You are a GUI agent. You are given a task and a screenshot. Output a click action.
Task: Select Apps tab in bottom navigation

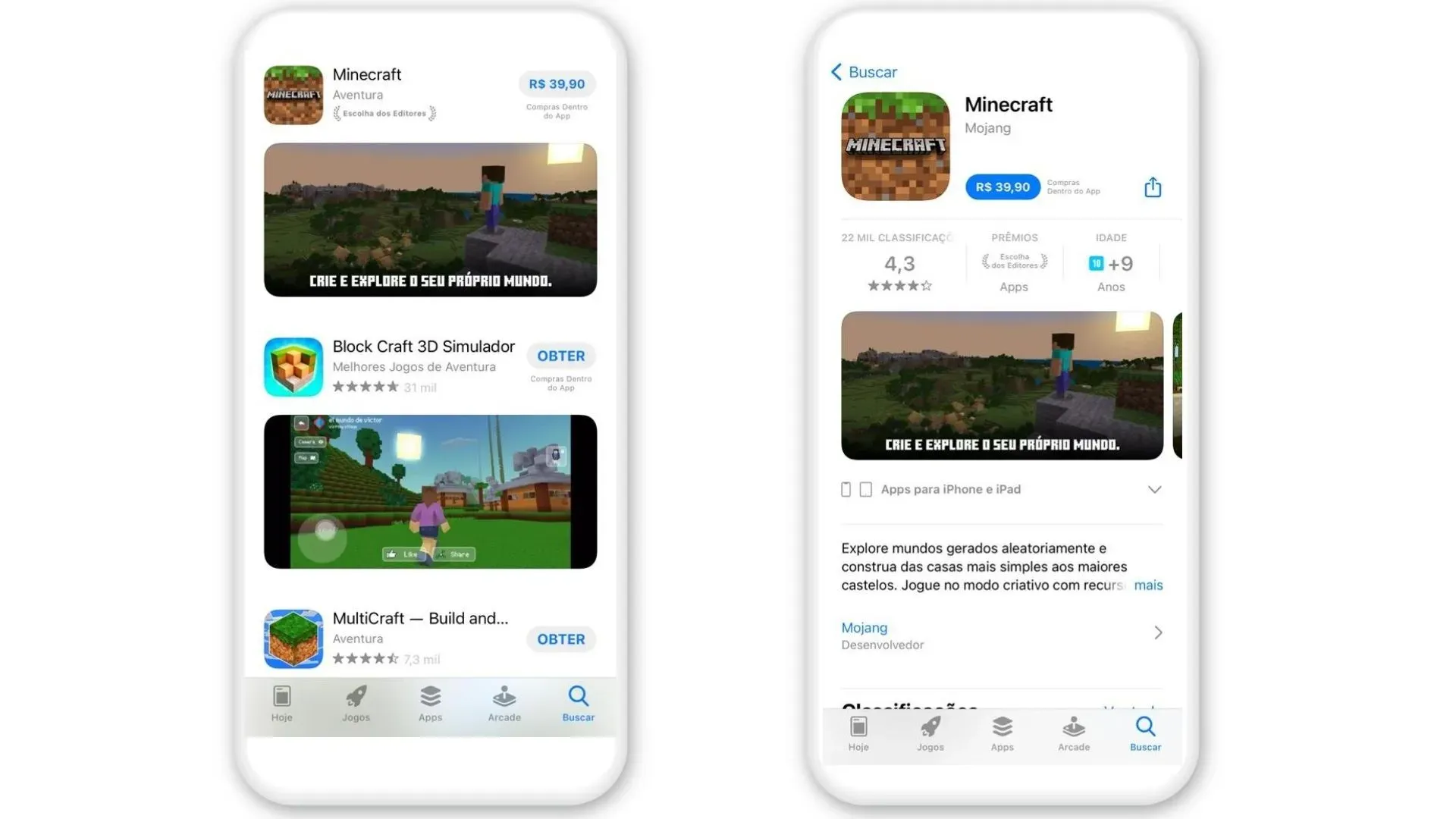click(430, 703)
